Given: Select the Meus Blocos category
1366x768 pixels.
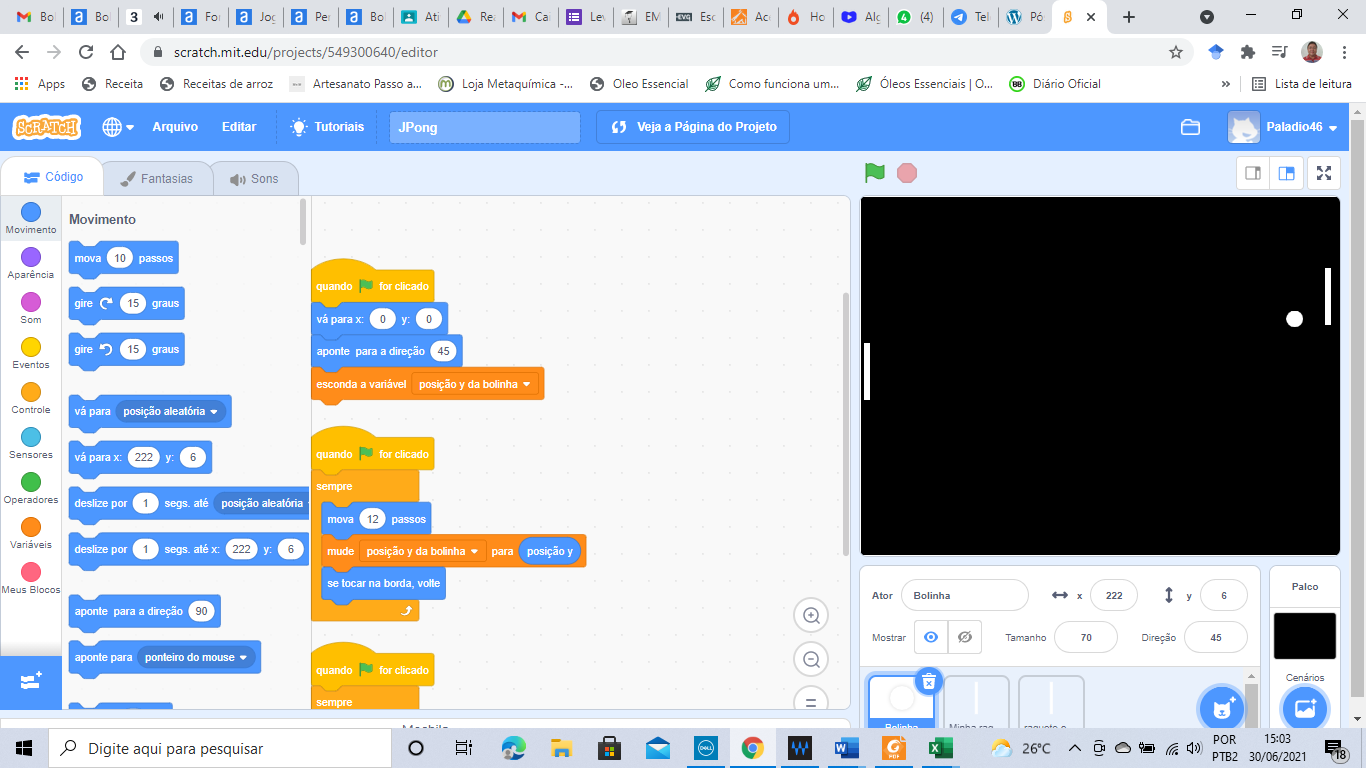Looking at the screenshot, I should click(x=31, y=579).
